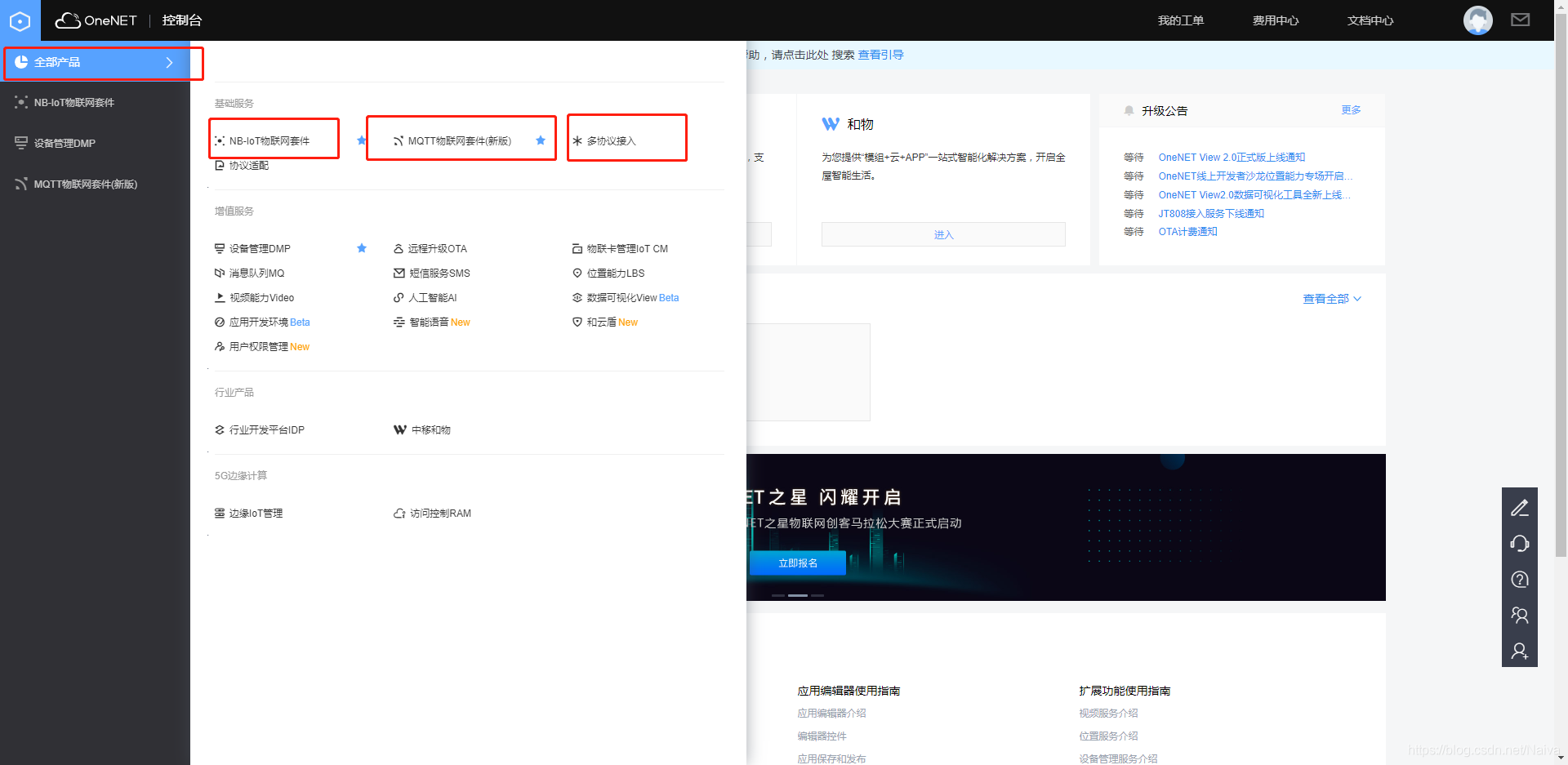Toggle the favorite star for 设备管理DMP

tap(361, 248)
